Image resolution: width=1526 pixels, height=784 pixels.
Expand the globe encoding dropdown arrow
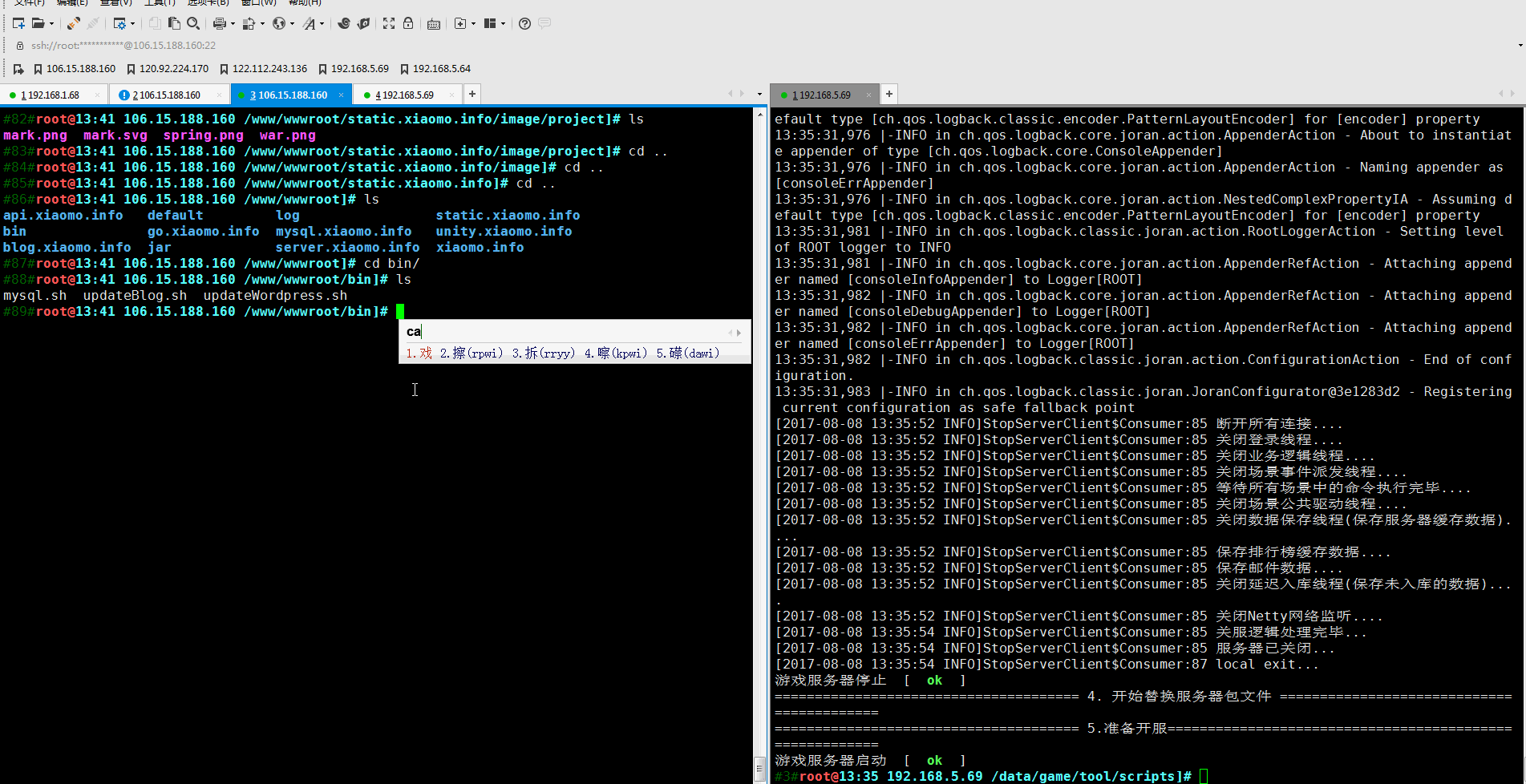pos(292,24)
